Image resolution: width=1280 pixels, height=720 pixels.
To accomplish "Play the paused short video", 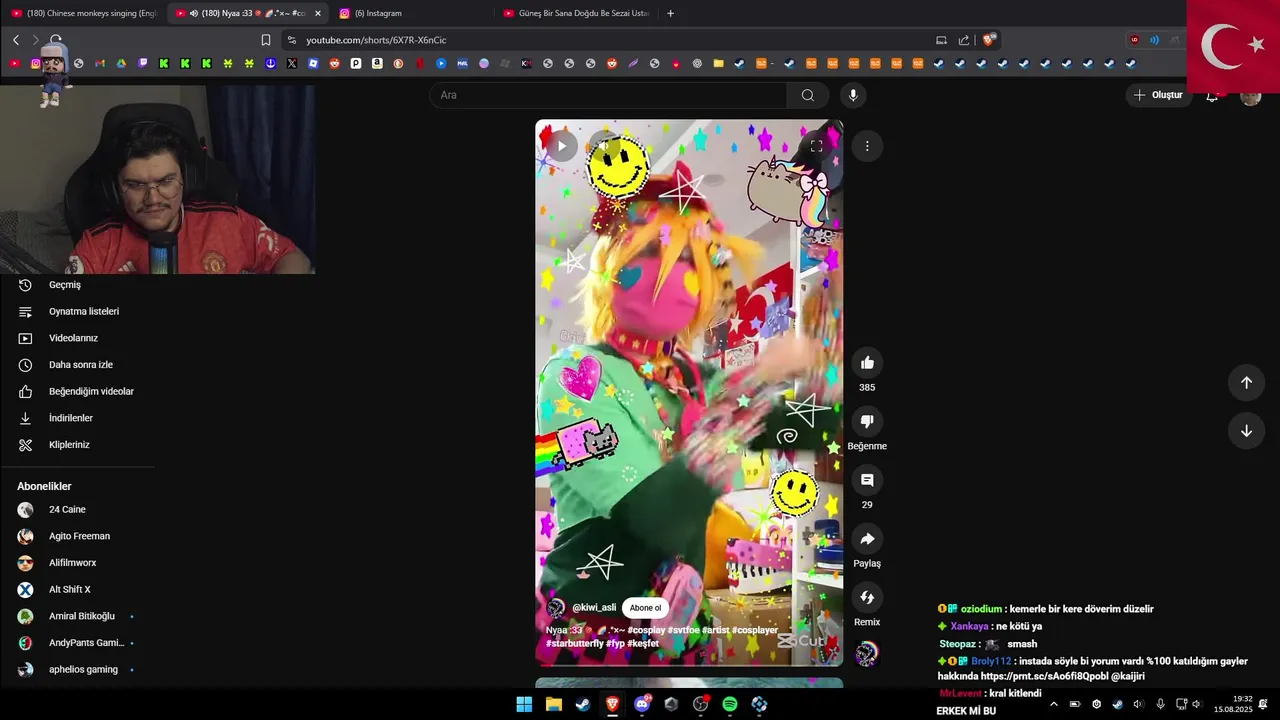I will point(561,146).
